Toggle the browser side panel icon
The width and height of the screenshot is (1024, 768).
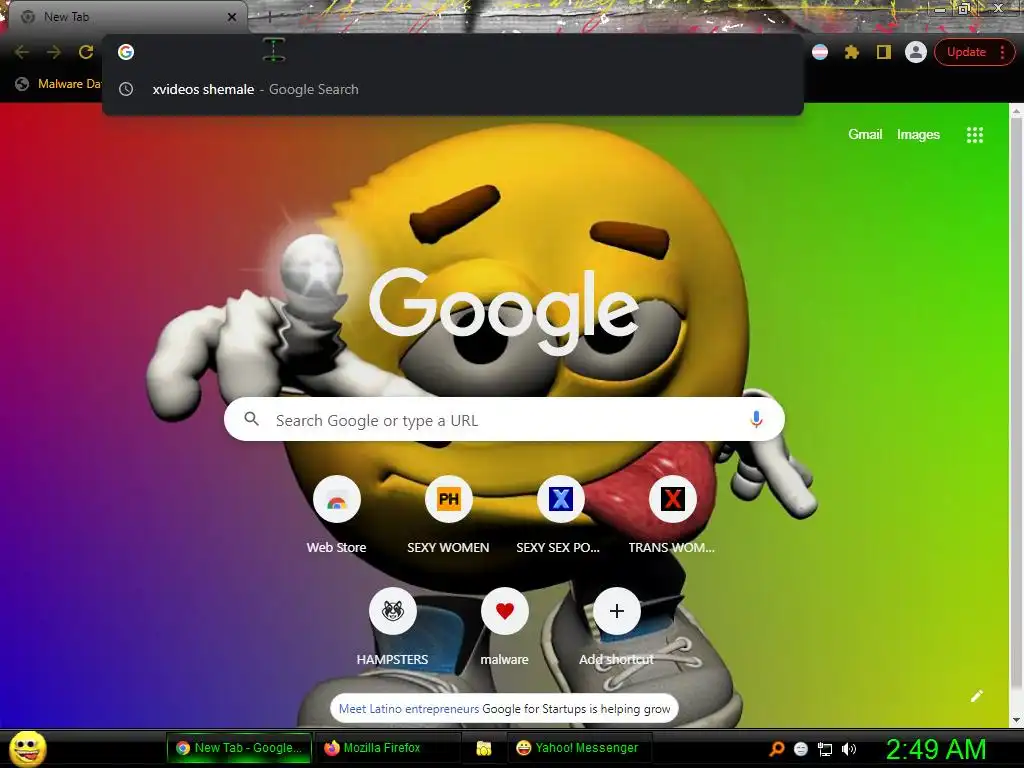click(x=884, y=52)
